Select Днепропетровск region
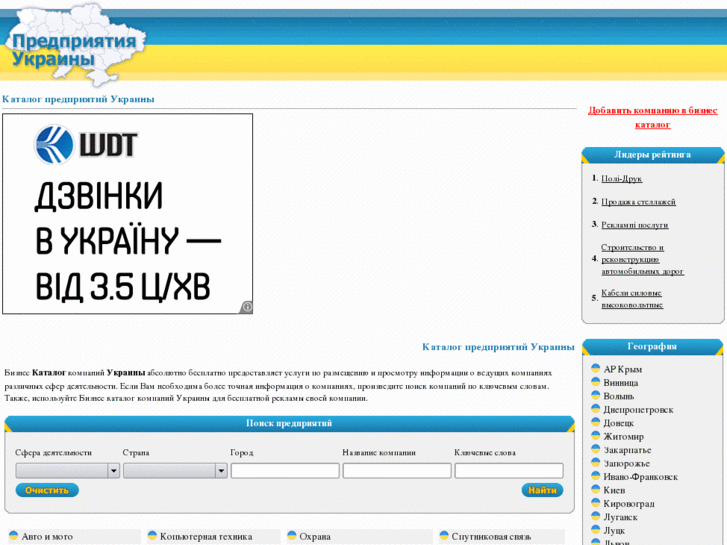Viewport: 727px width, 545px height. 638,410
